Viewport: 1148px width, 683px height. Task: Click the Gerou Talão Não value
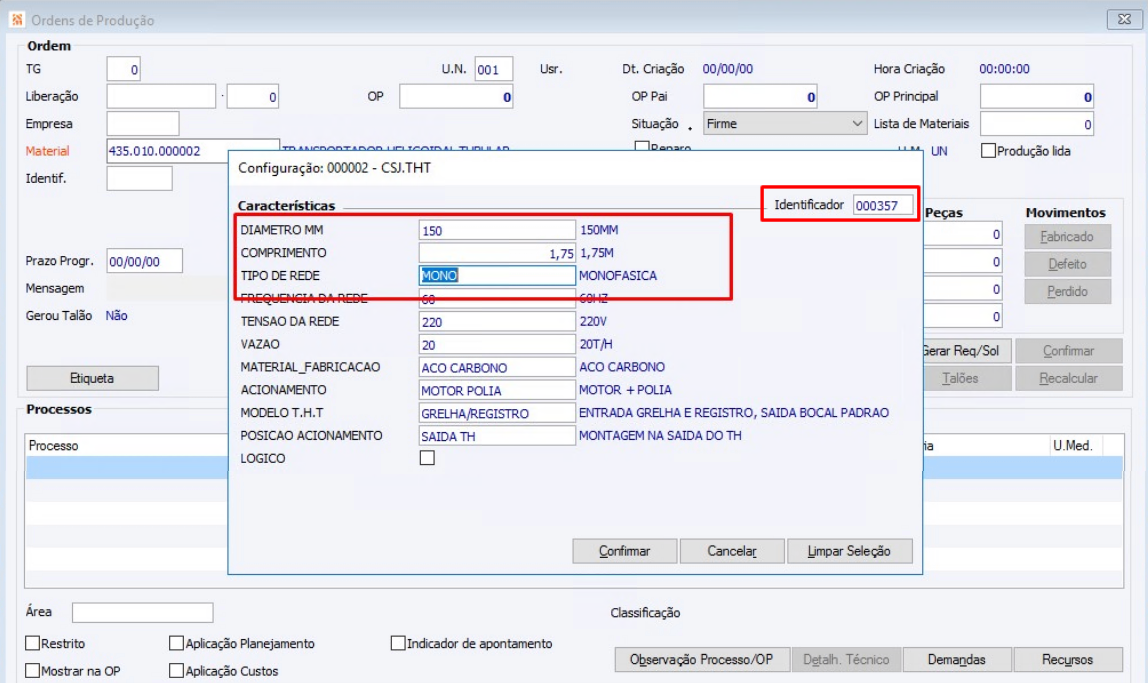[116, 316]
